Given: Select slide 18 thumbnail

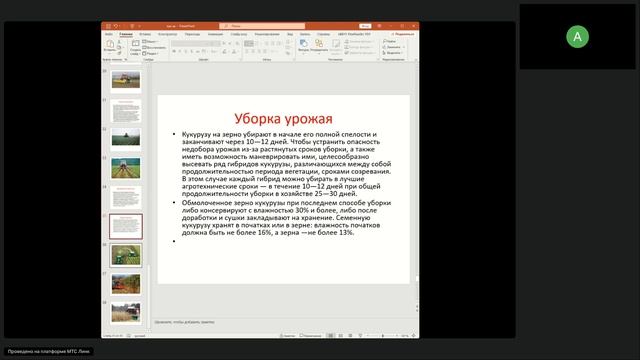Looking at the screenshot, I should (x=126, y=313).
